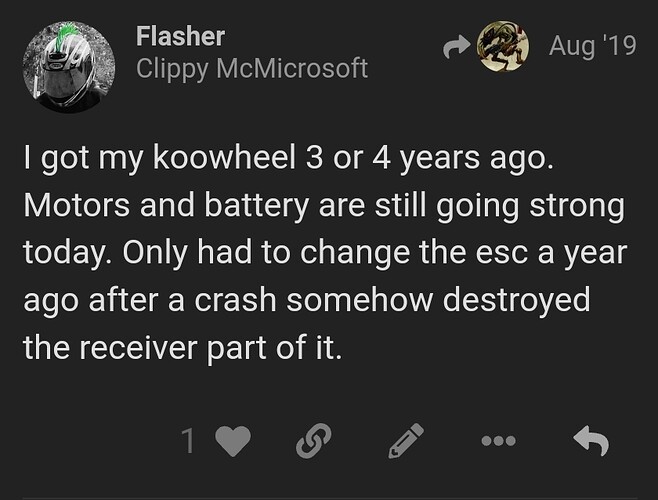Click the word "today" in the post
Screen dimensions: 658x500
62,253
